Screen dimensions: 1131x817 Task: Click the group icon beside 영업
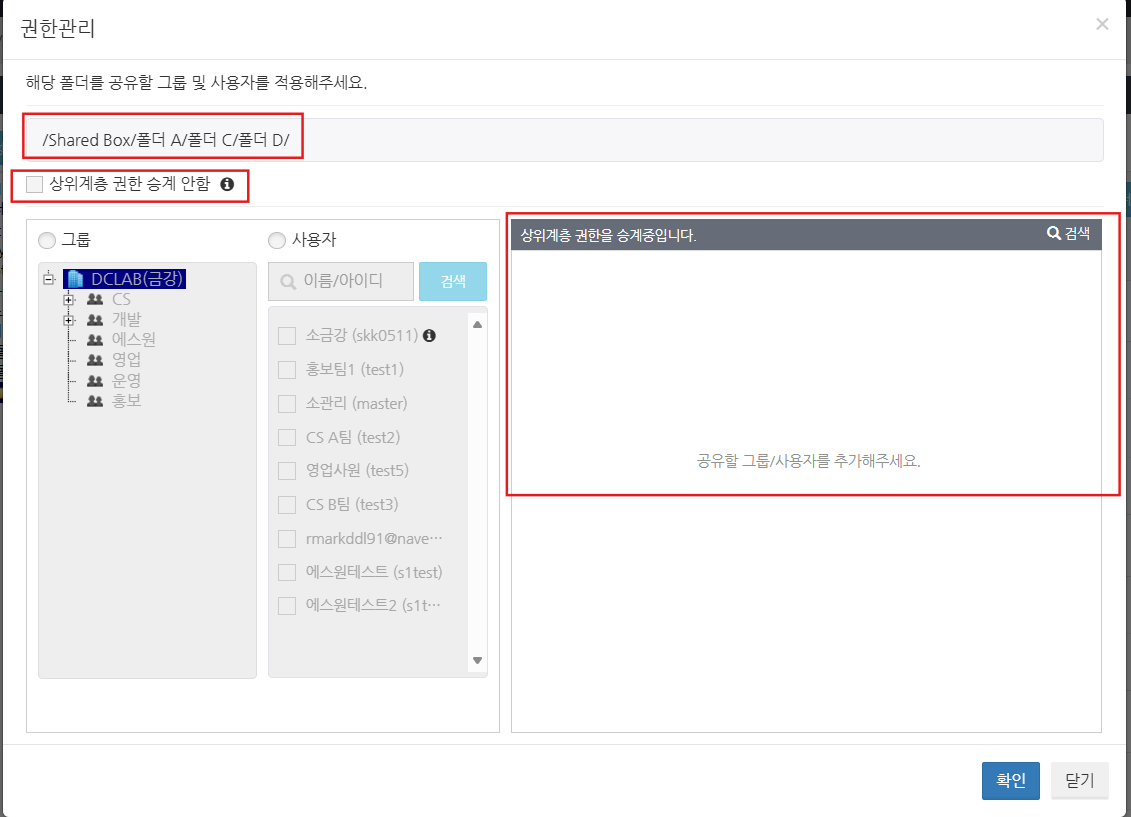tap(95, 360)
